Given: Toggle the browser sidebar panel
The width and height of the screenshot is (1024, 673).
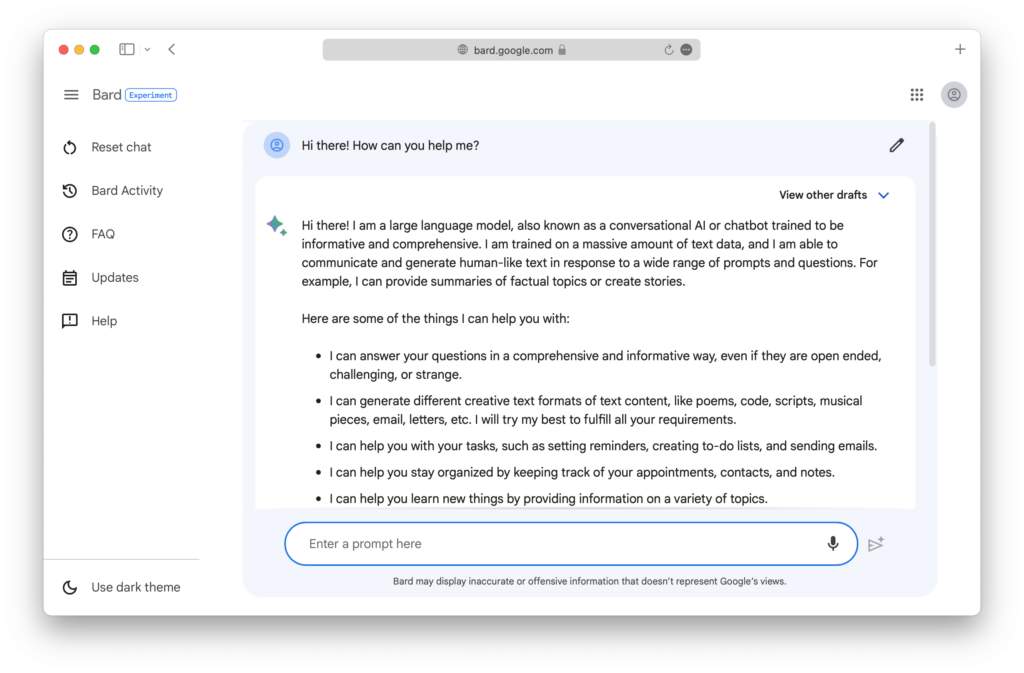Looking at the screenshot, I should coord(127,50).
